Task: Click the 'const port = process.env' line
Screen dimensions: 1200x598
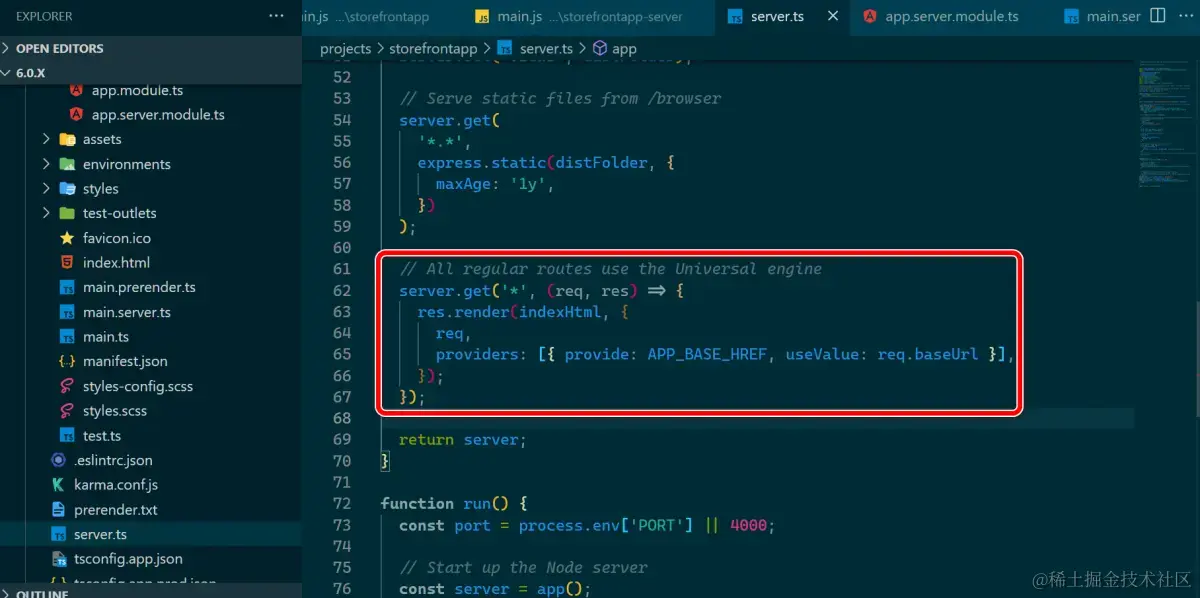Action: click(587, 525)
